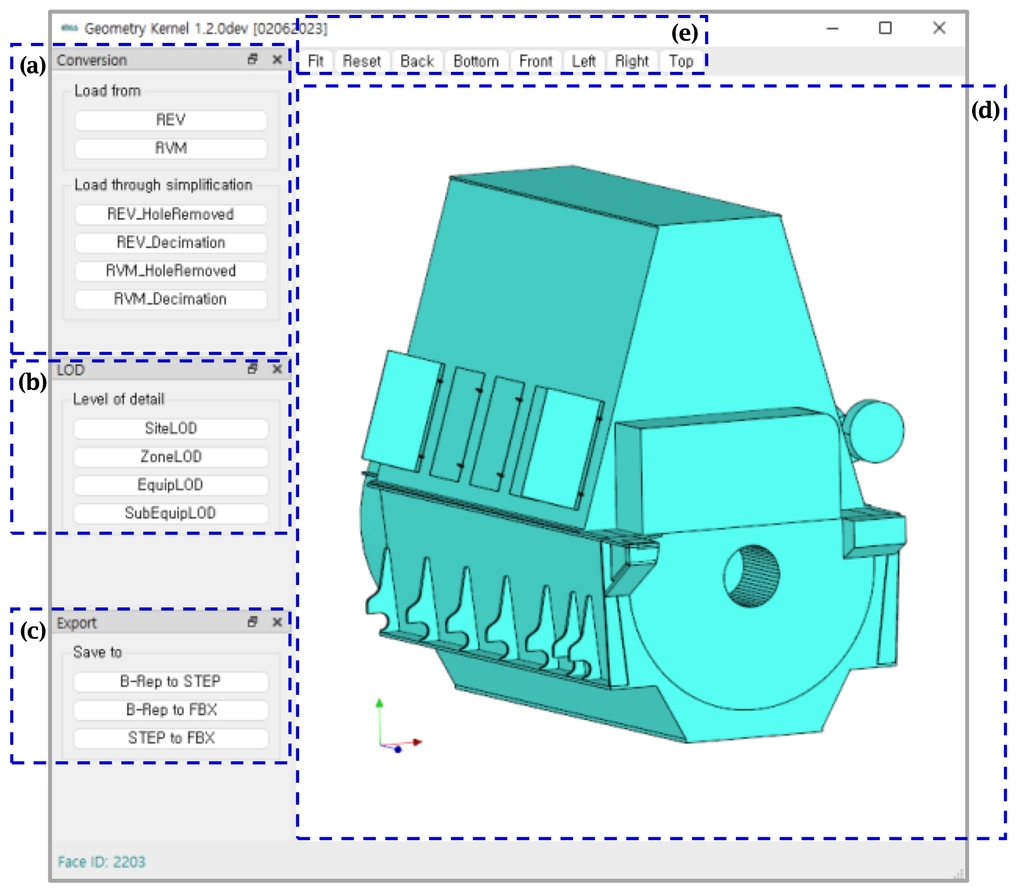
Task: Switch to Front view
Action: pos(536,61)
